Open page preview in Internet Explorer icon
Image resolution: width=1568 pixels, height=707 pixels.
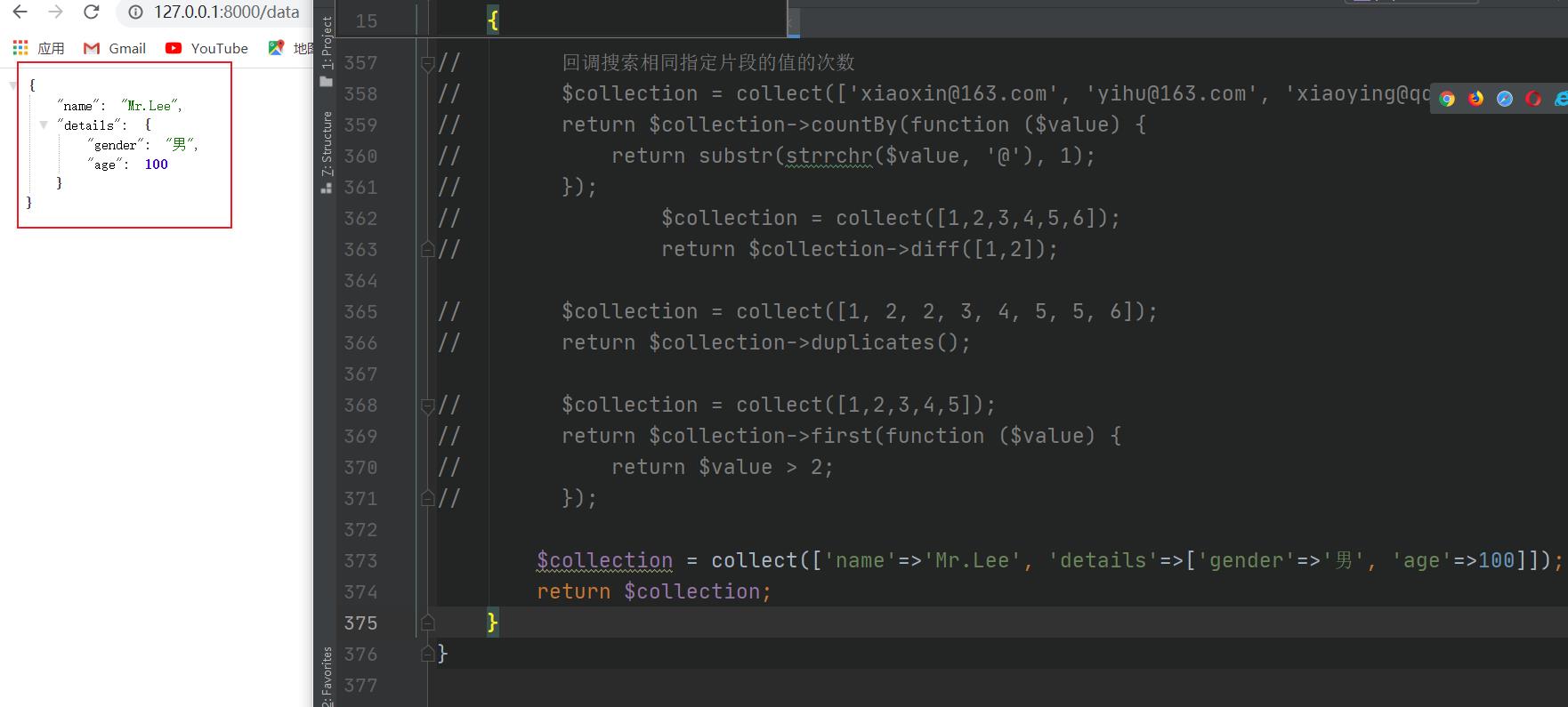[1560, 99]
